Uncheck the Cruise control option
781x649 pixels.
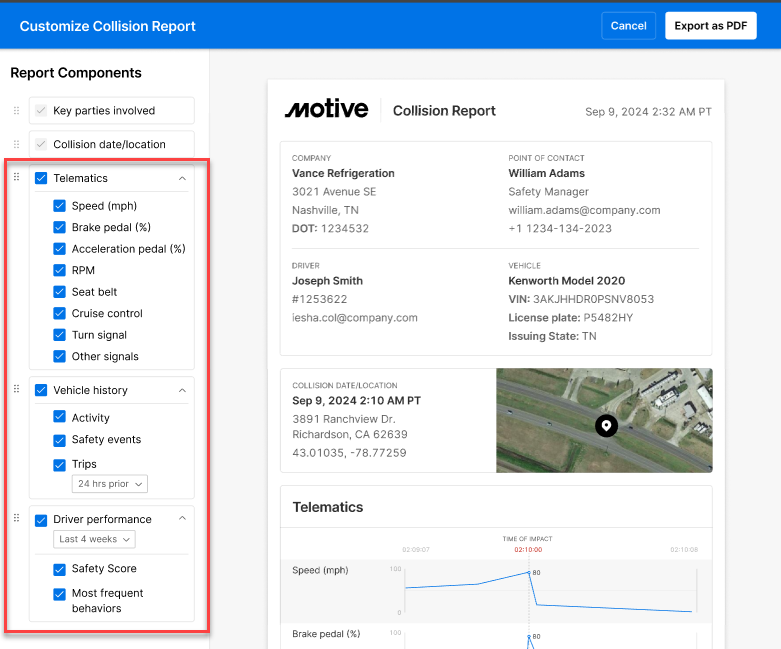tap(60, 314)
